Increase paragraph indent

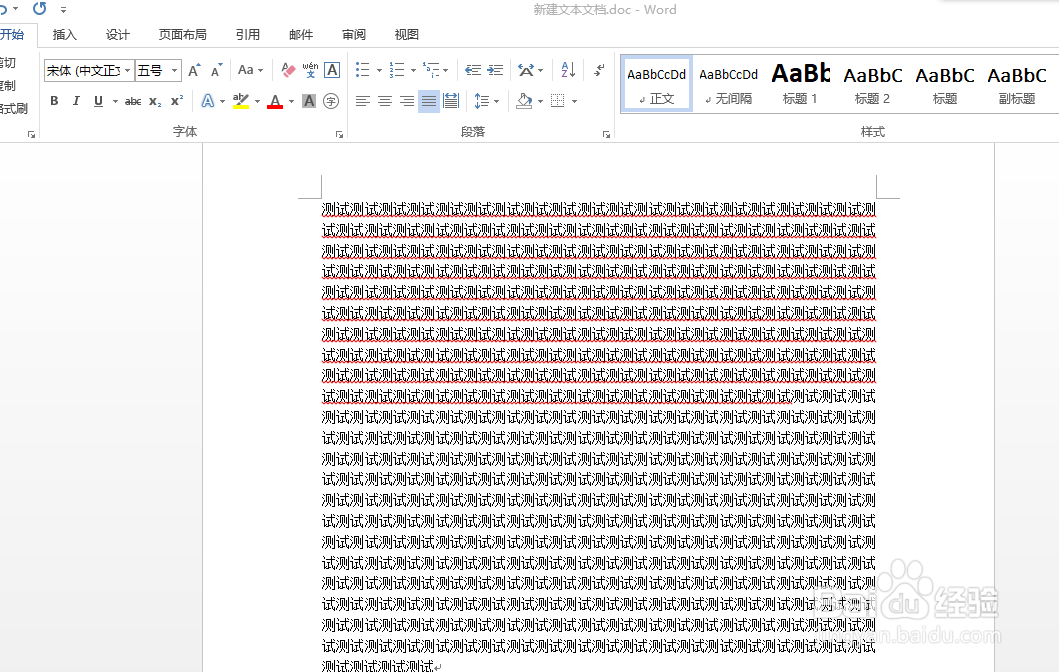coord(495,70)
